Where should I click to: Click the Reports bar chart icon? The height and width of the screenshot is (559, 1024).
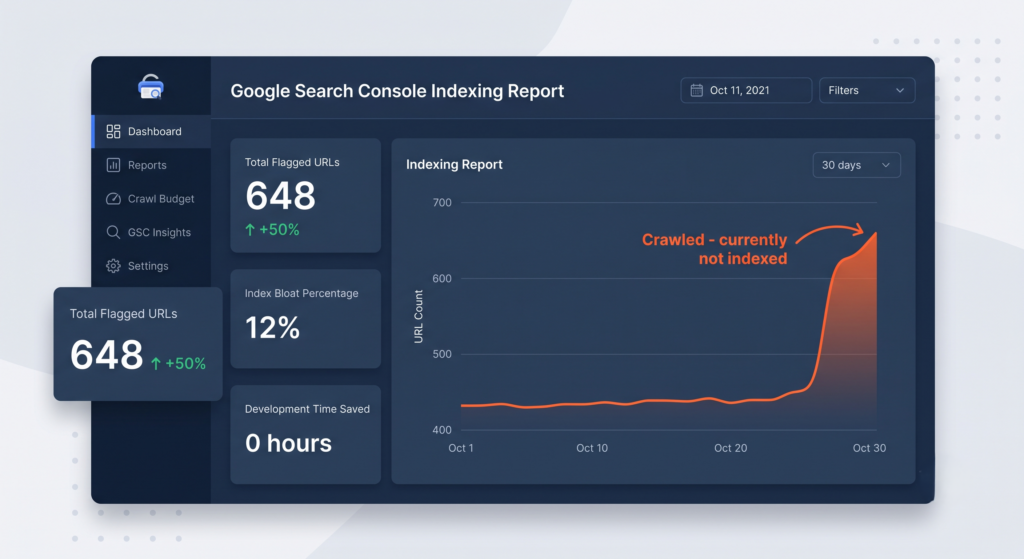[x=113, y=165]
